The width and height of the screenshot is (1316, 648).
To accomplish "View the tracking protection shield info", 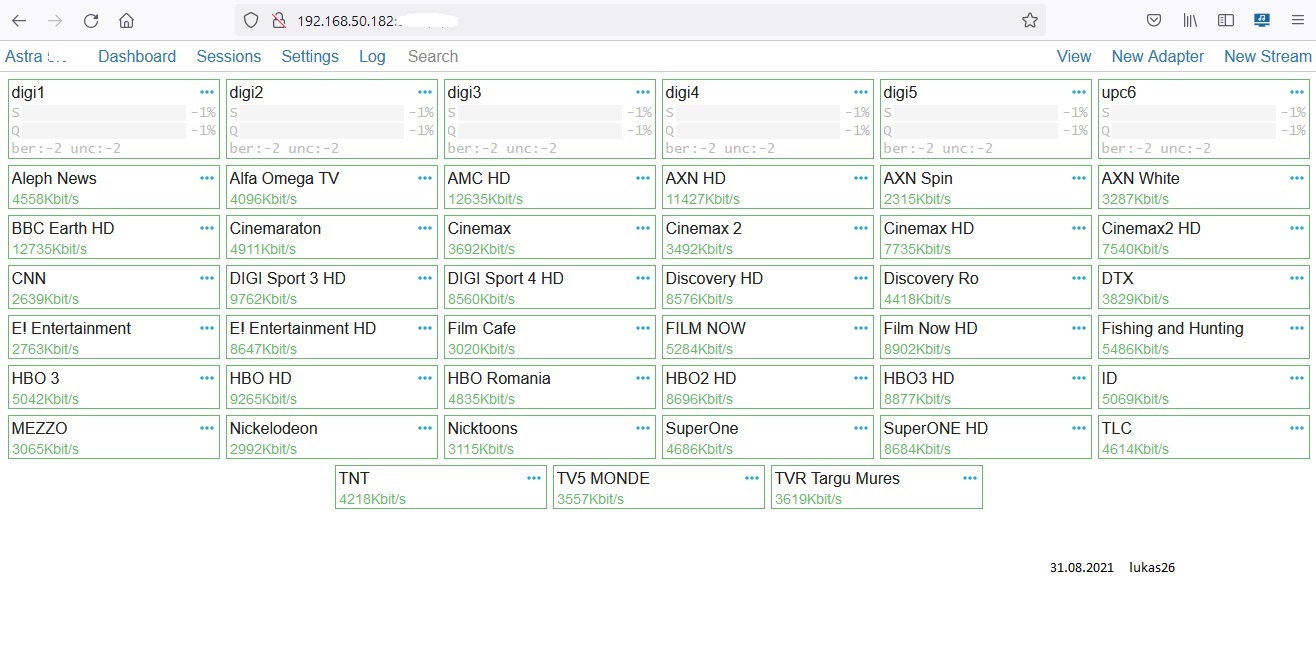I will [251, 20].
